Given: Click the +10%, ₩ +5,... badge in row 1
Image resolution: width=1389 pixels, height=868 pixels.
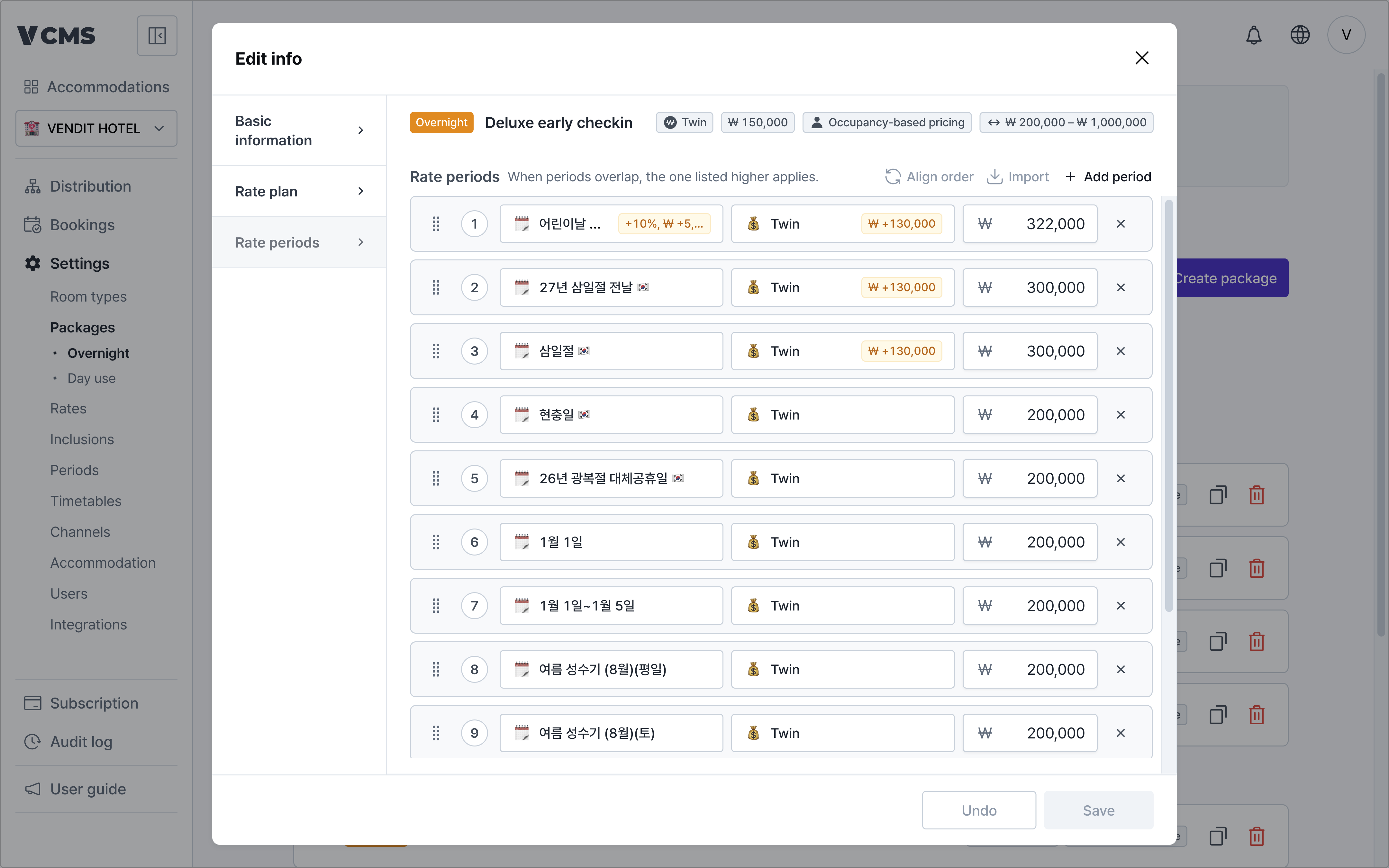Looking at the screenshot, I should tap(664, 224).
